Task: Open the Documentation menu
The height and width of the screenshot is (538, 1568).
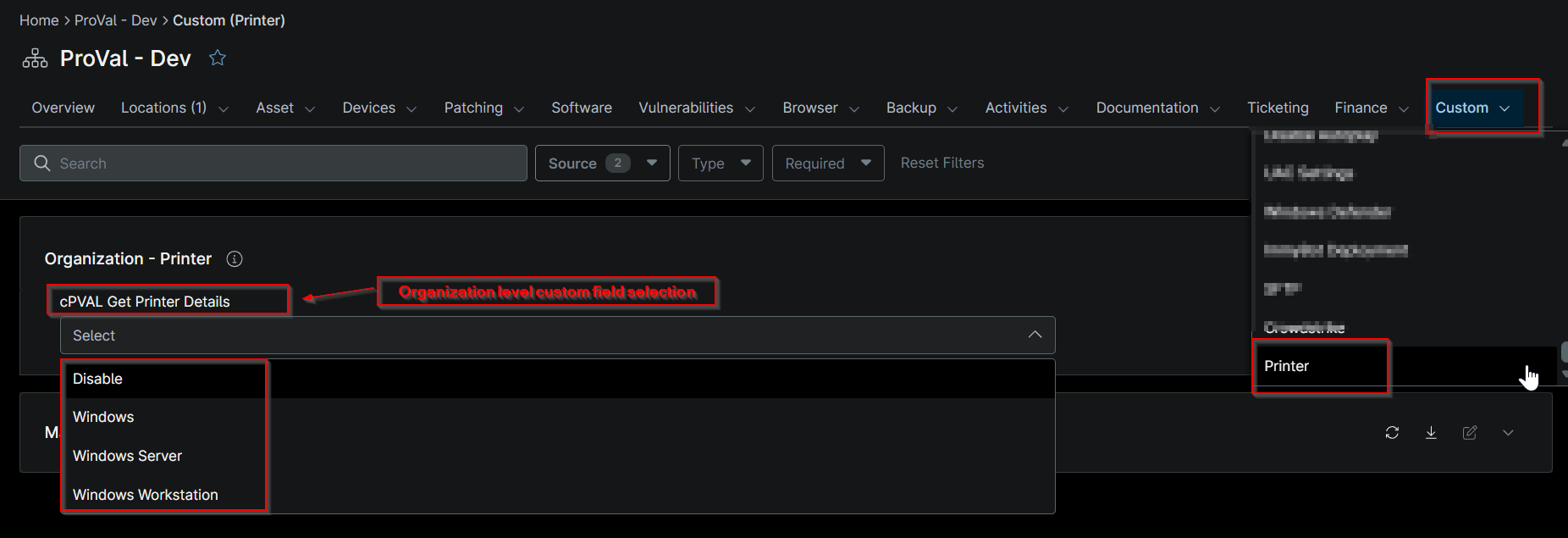Action: pos(1157,108)
